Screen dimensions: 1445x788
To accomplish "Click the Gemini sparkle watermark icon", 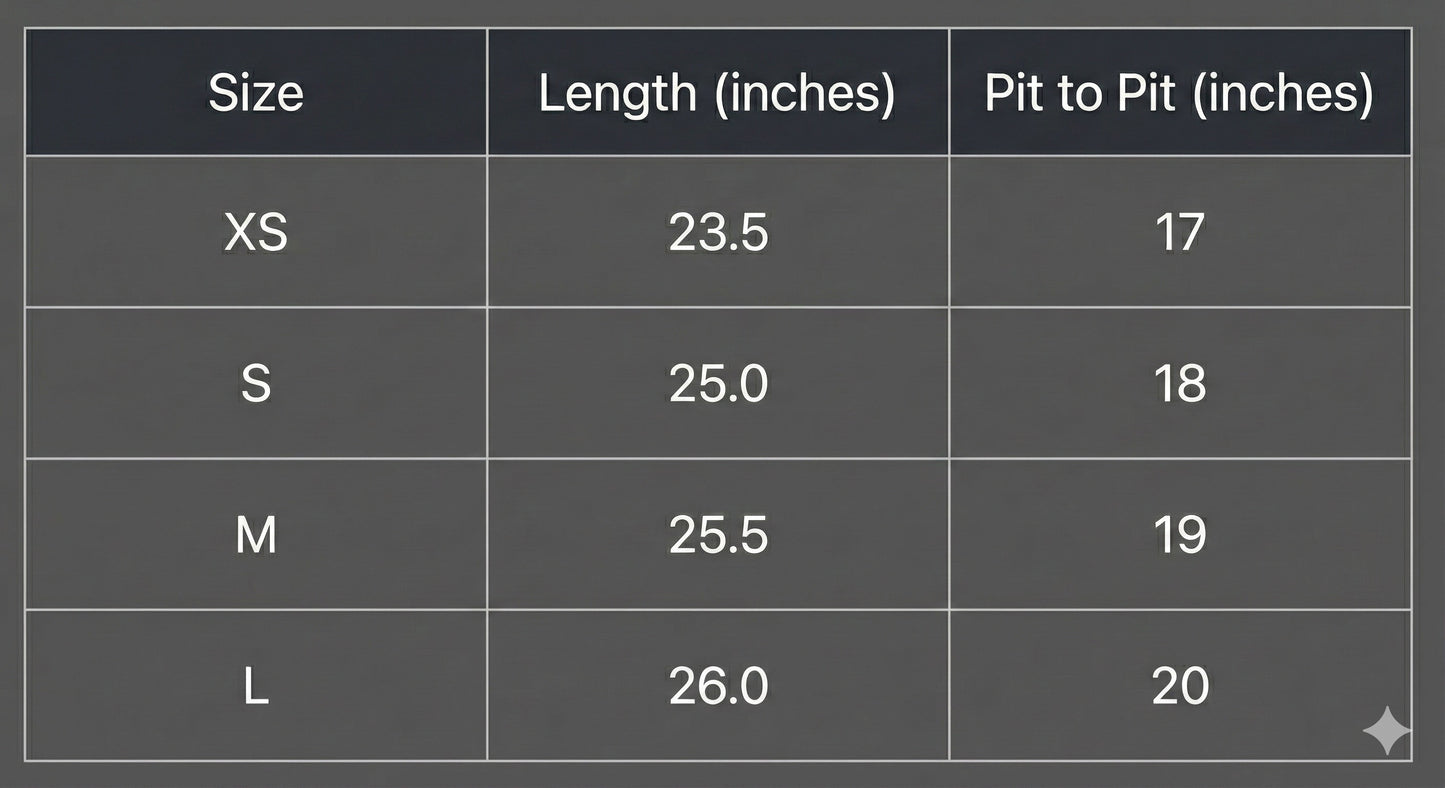I will click(1387, 731).
